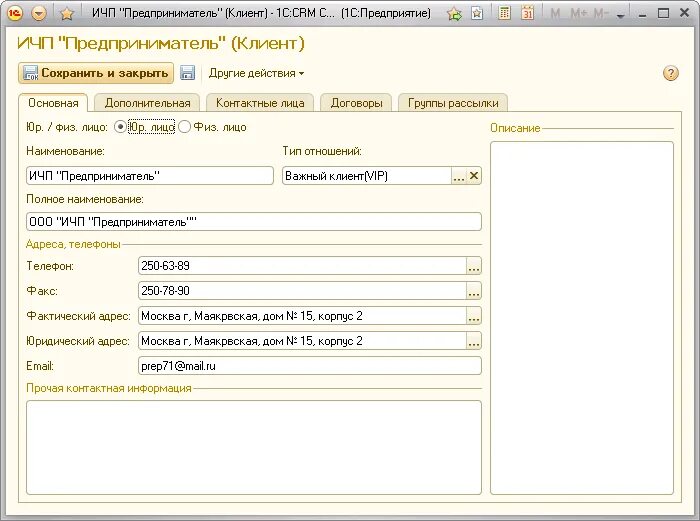Click the Тип отношений field
This screenshot has height=521, width=700.
367,176
